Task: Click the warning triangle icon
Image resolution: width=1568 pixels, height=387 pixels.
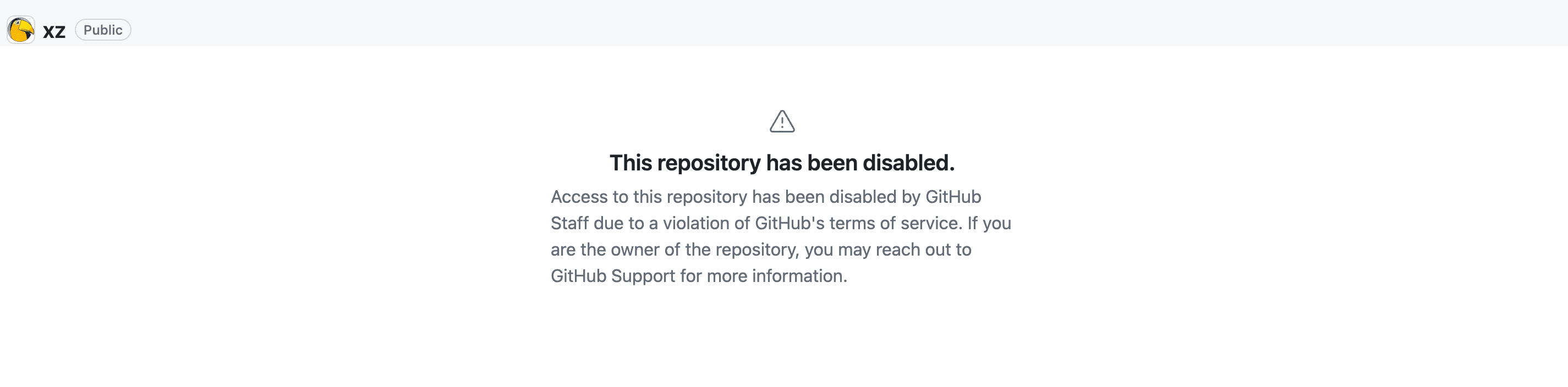Action: coord(782,121)
